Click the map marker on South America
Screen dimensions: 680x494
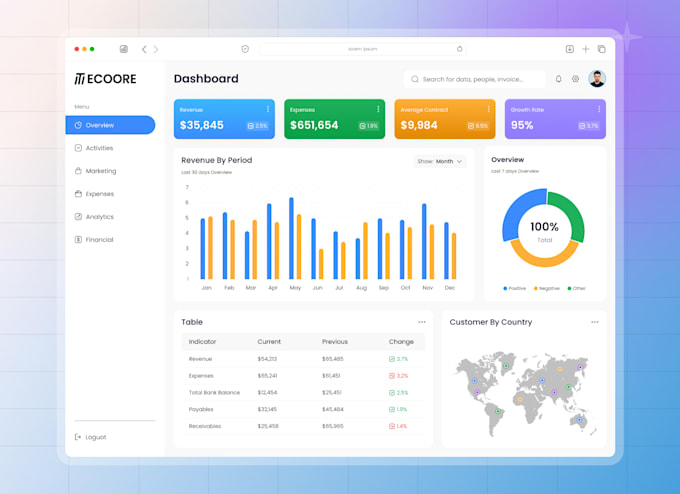498,411
